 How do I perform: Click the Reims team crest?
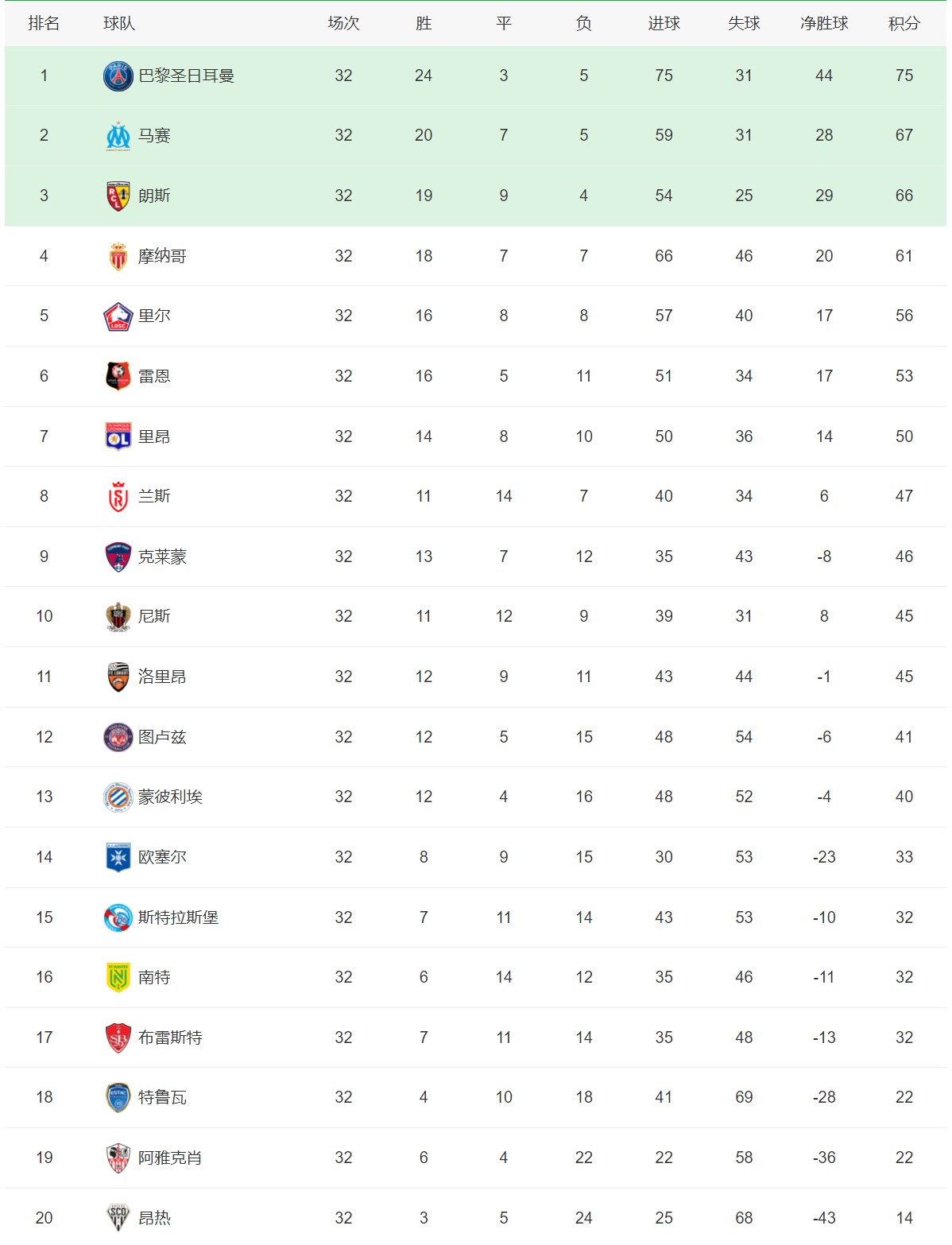click(118, 497)
